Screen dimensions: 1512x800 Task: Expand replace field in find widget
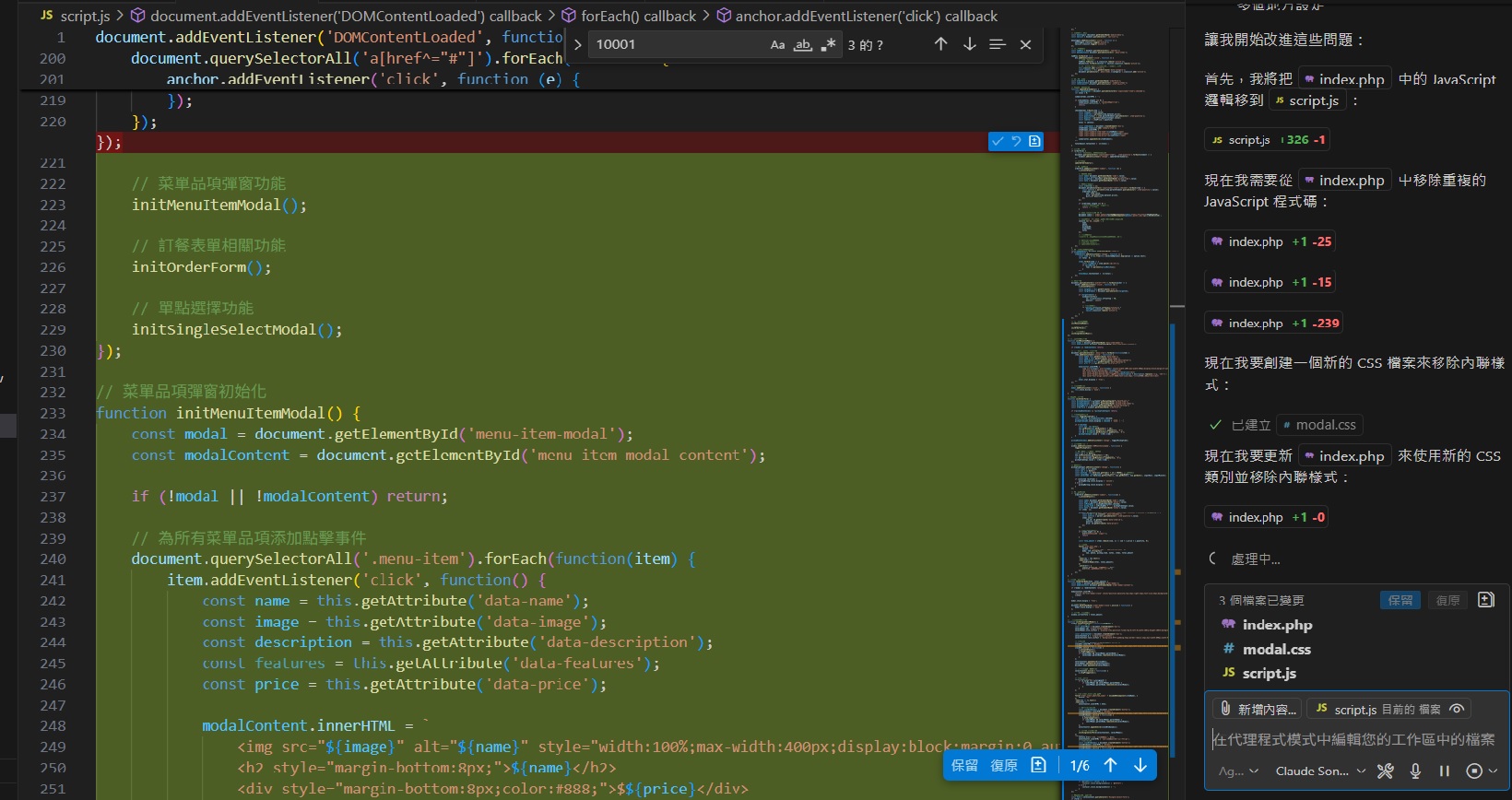pyautogui.click(x=578, y=44)
